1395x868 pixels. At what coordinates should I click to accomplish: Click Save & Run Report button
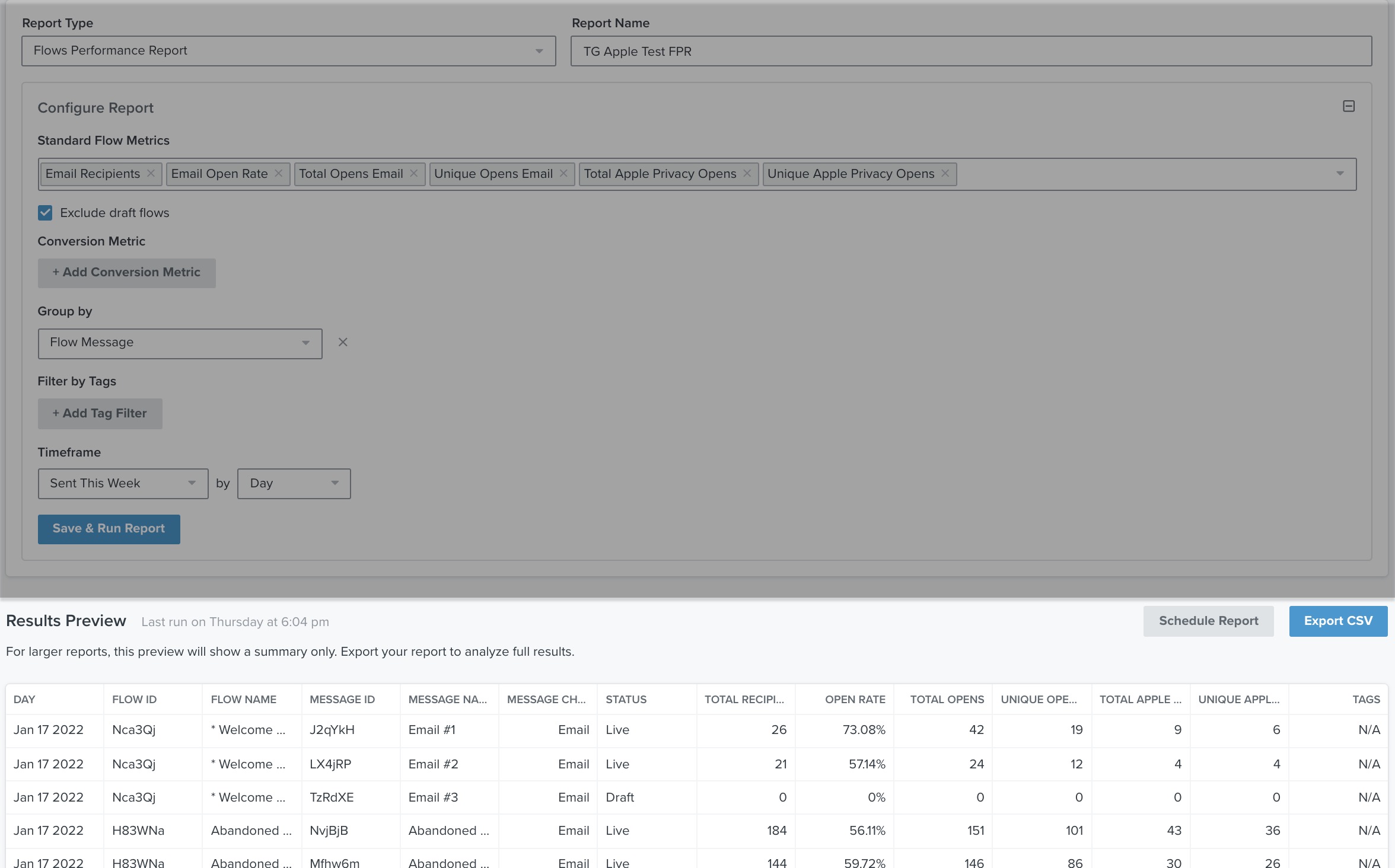pyautogui.click(x=109, y=528)
